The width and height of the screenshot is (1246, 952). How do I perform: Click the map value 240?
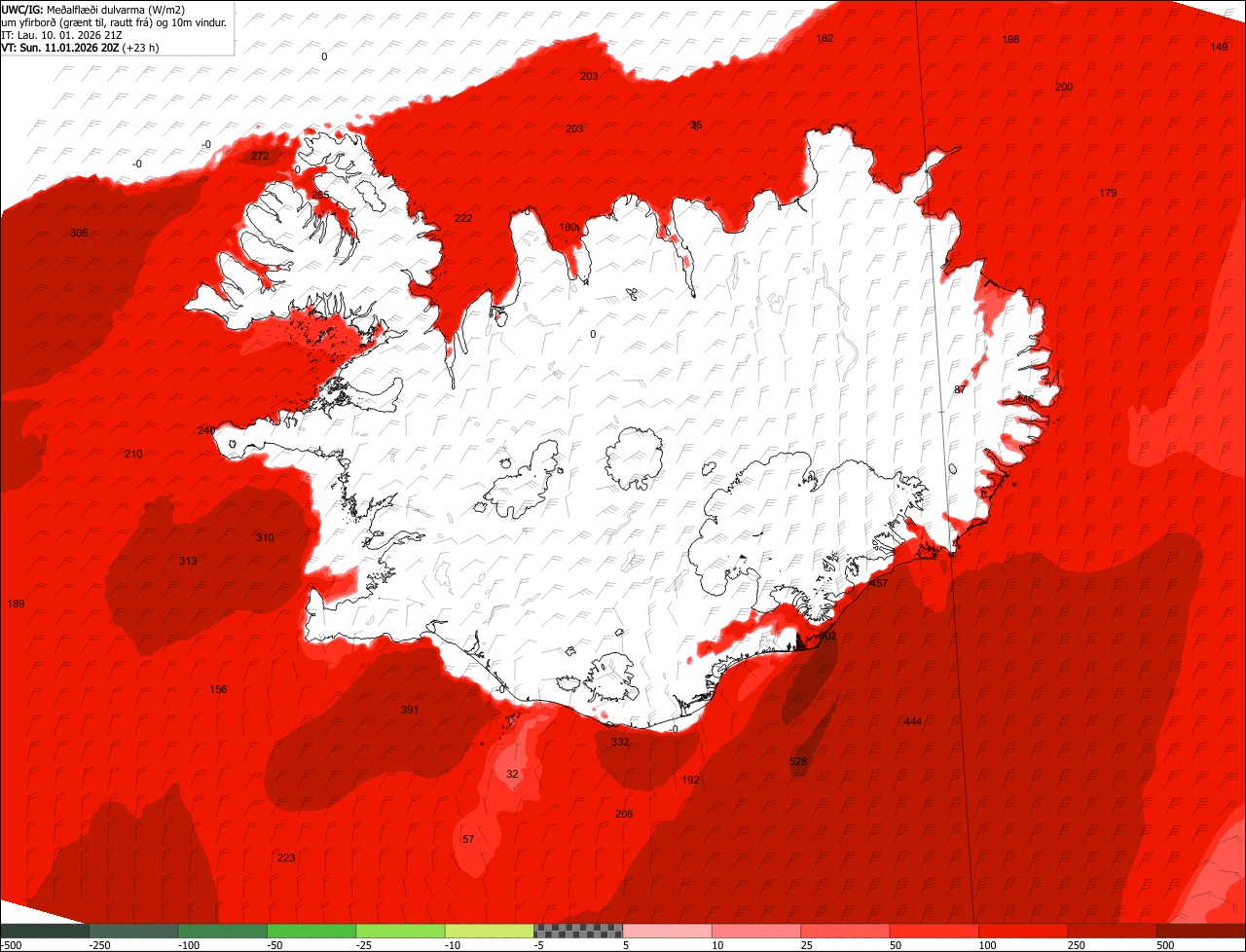click(x=206, y=430)
